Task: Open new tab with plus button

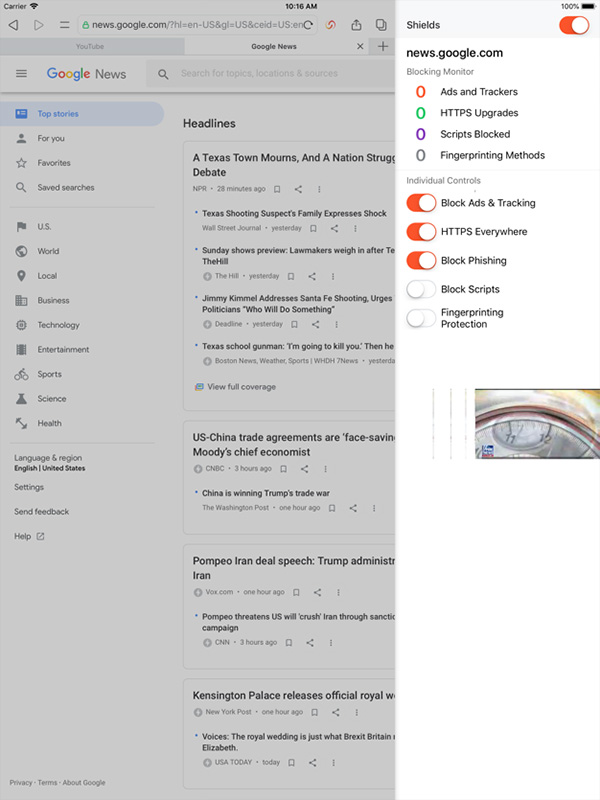Action: (x=383, y=46)
